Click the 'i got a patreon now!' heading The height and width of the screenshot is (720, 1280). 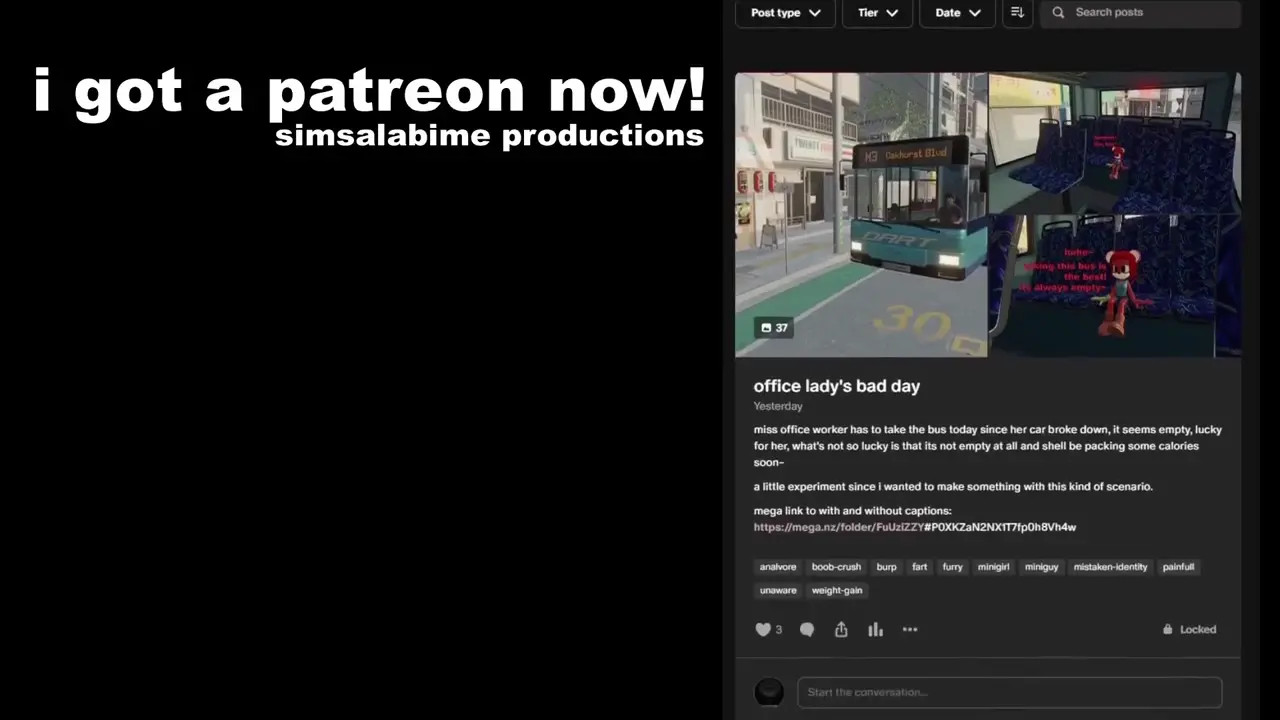click(x=370, y=90)
